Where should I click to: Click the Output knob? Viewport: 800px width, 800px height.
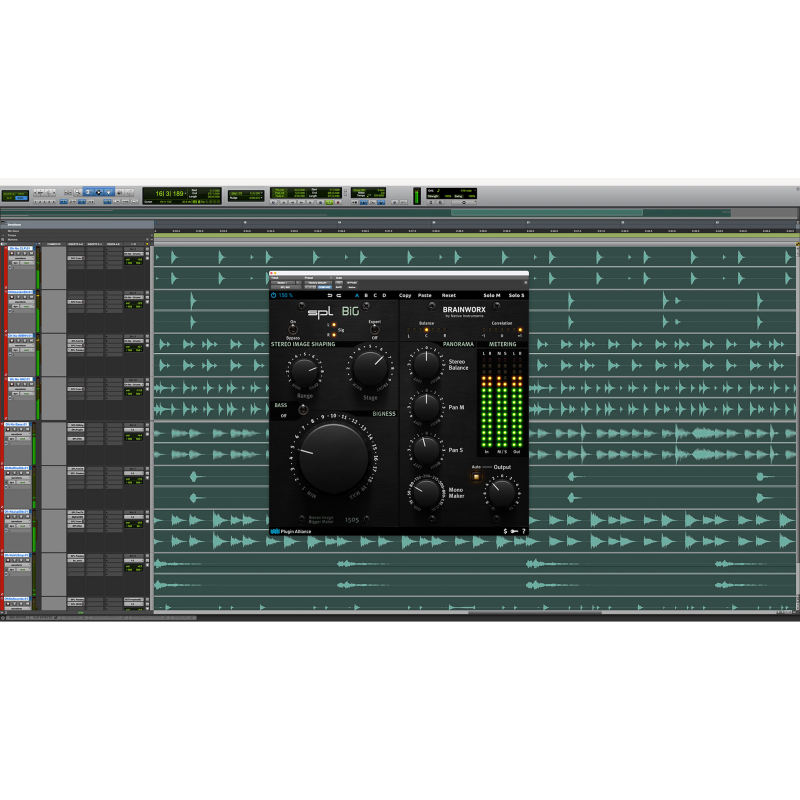pyautogui.click(x=502, y=492)
